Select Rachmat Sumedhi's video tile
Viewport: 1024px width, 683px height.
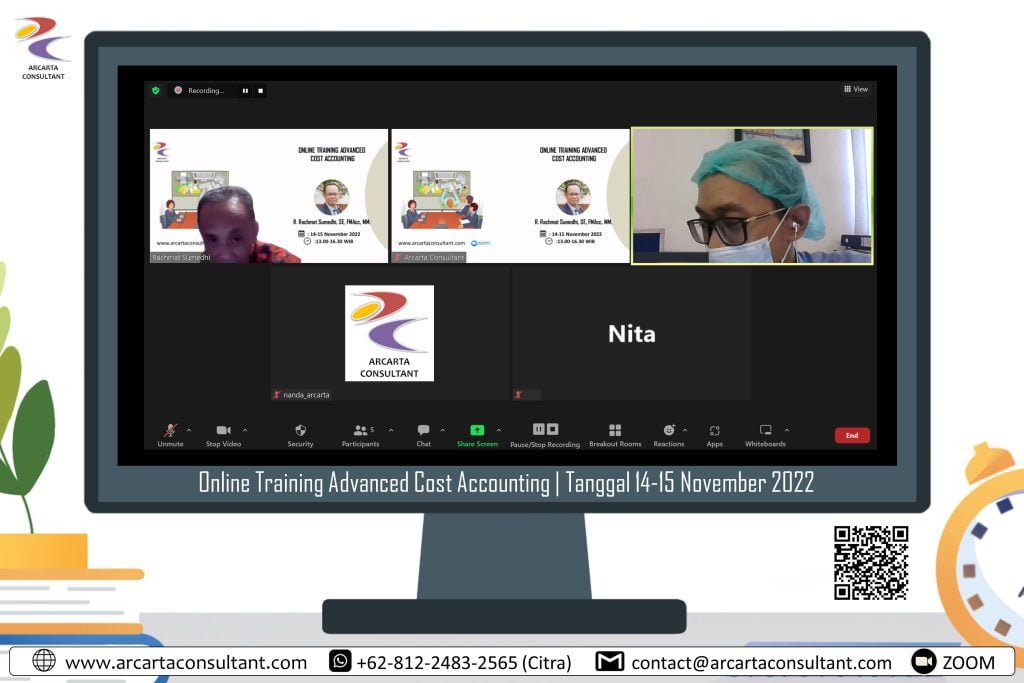pos(269,195)
